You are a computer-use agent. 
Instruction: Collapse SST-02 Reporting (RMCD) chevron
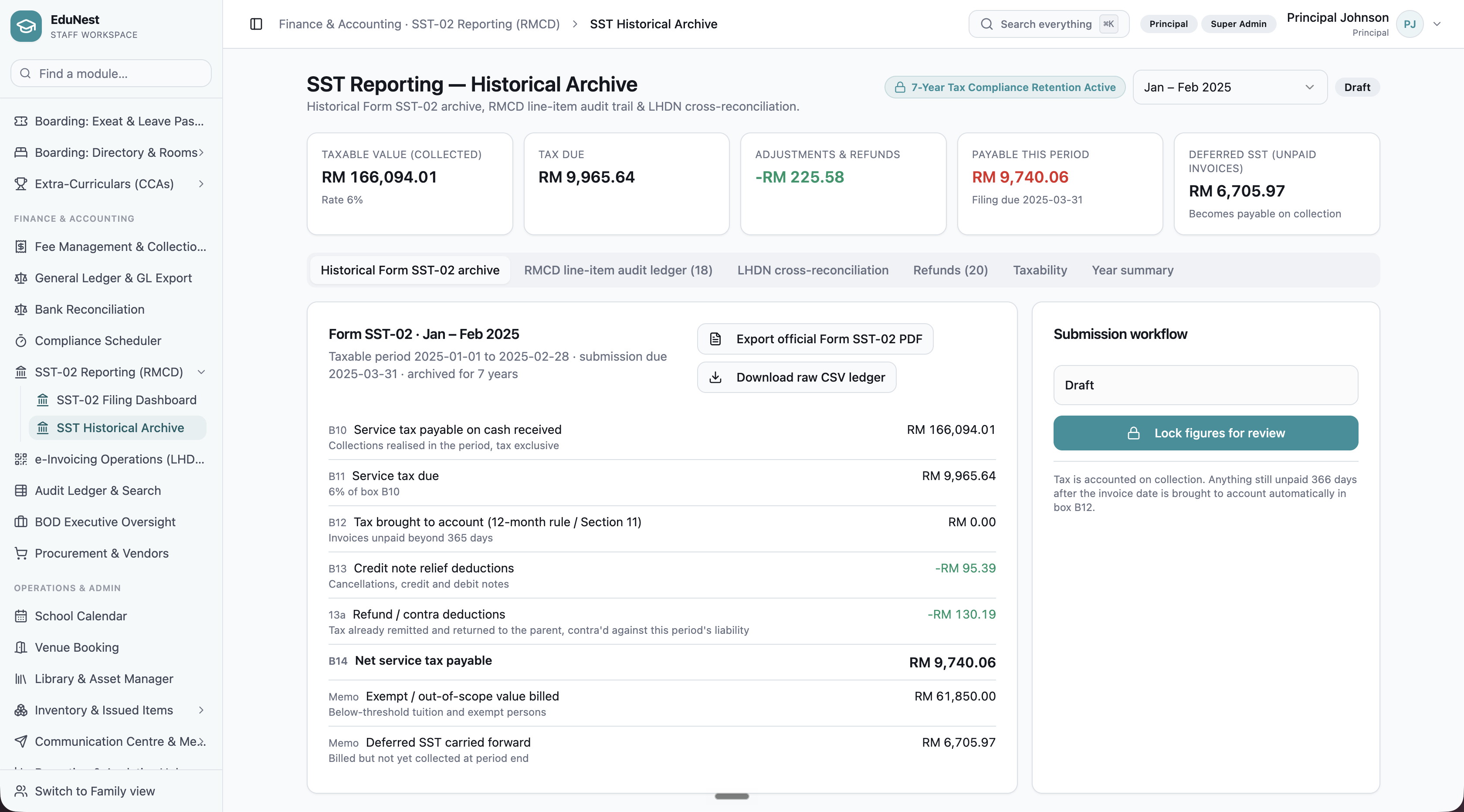click(x=201, y=372)
